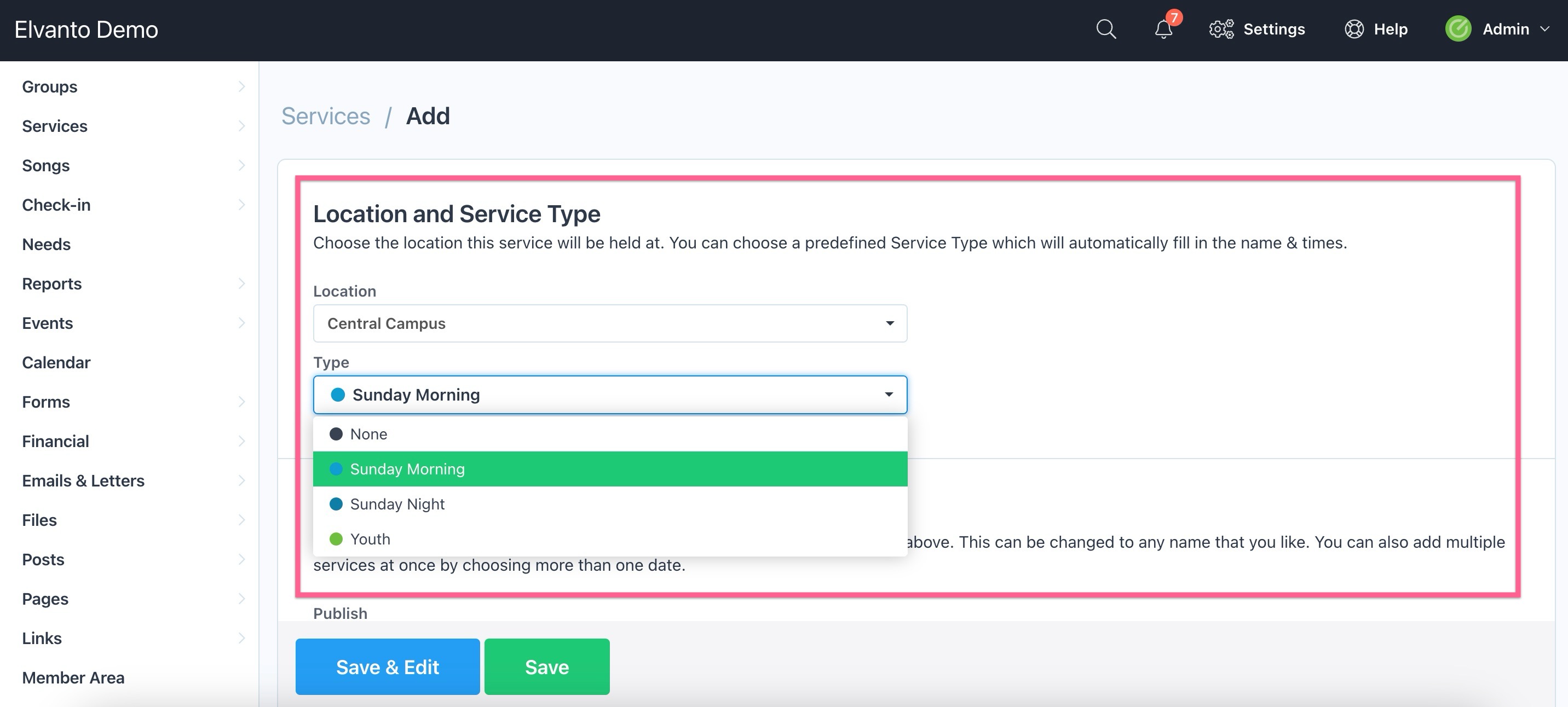The image size is (1568, 707).
Task: Open Services in the sidebar
Action: [55, 126]
